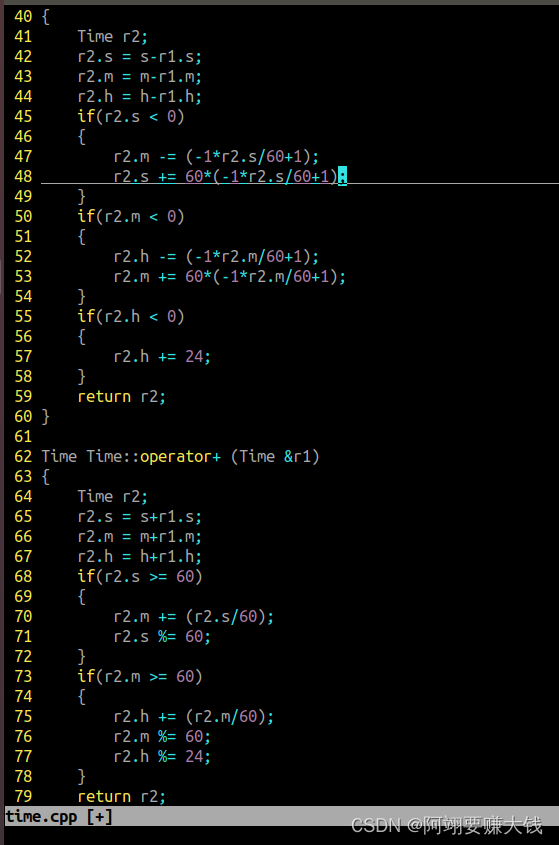Click the 'if(r2.m >= 60)' statement
Image resolution: width=559 pixels, height=845 pixels.
click(x=140, y=676)
